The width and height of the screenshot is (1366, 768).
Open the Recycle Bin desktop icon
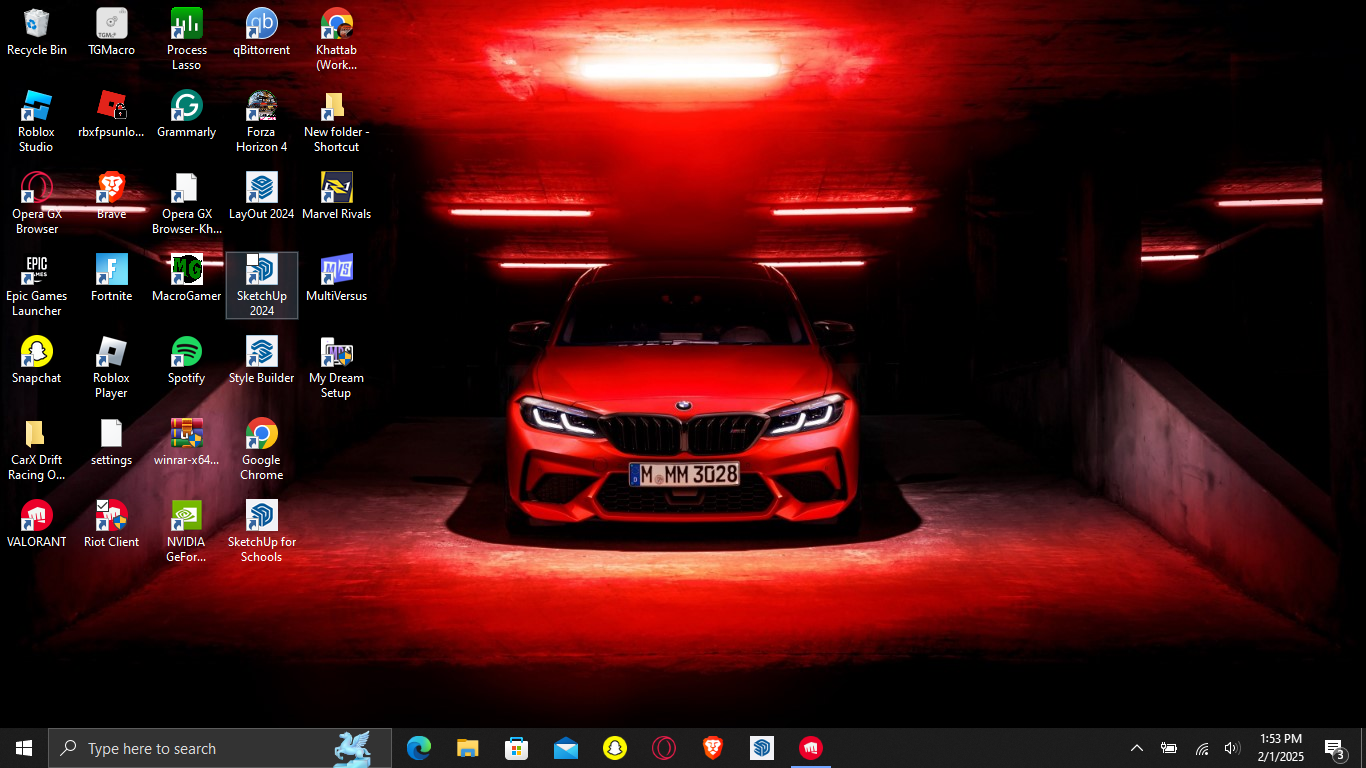click(x=37, y=32)
